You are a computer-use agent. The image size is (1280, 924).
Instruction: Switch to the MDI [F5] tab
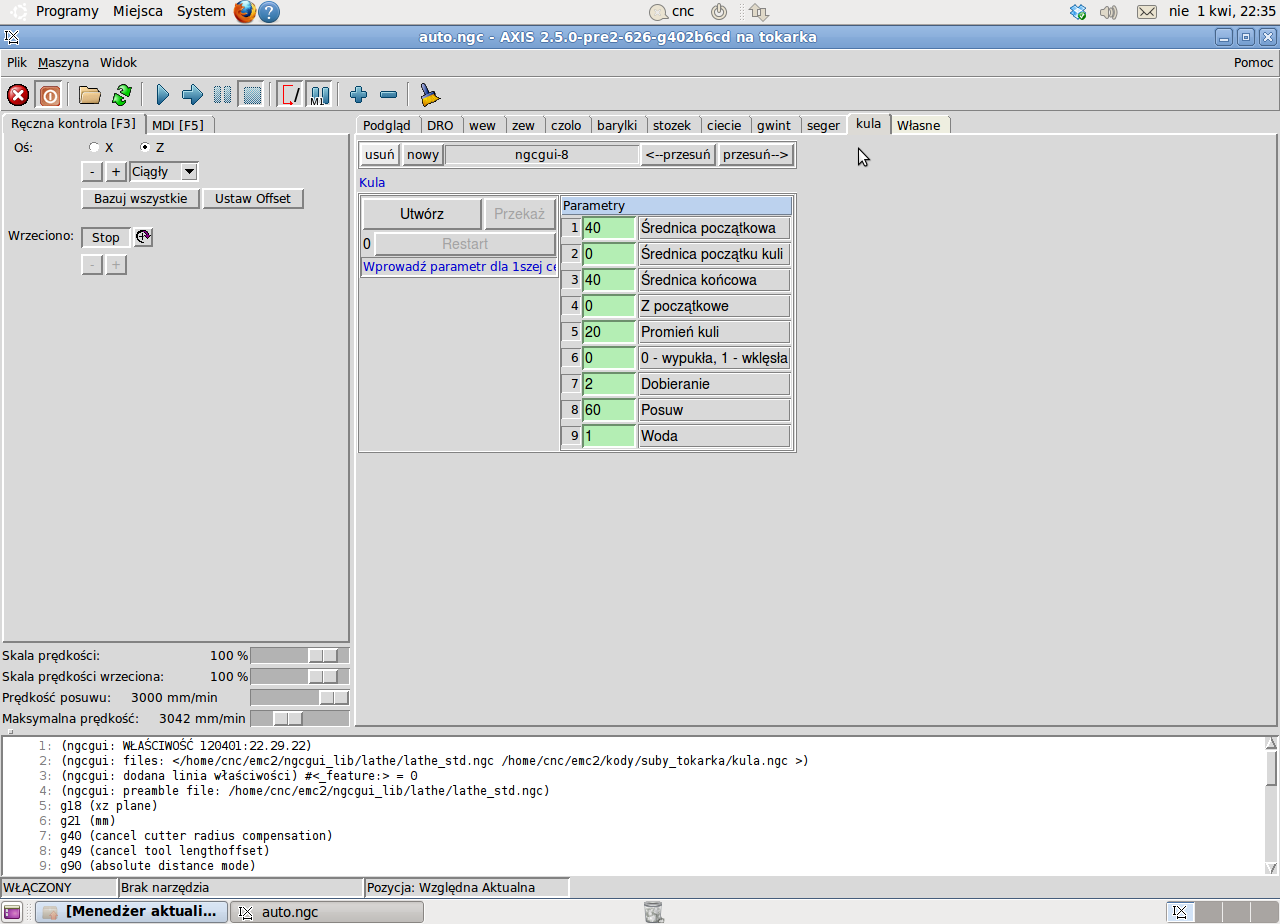point(178,125)
